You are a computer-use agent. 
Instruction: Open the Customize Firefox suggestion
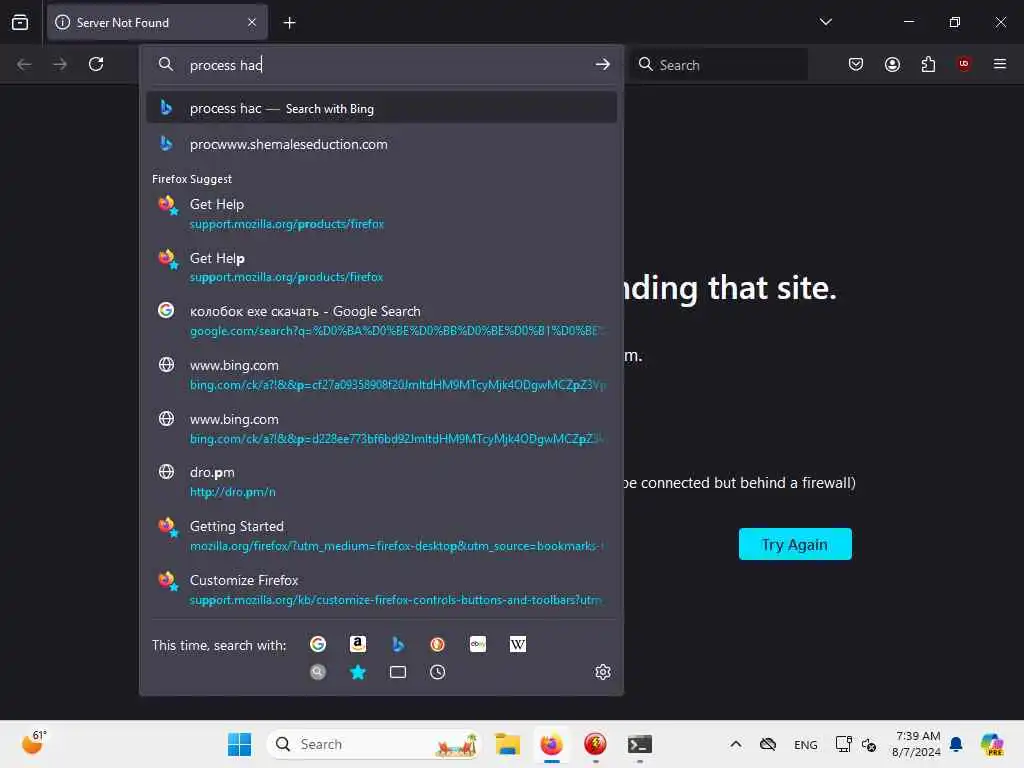pos(381,590)
